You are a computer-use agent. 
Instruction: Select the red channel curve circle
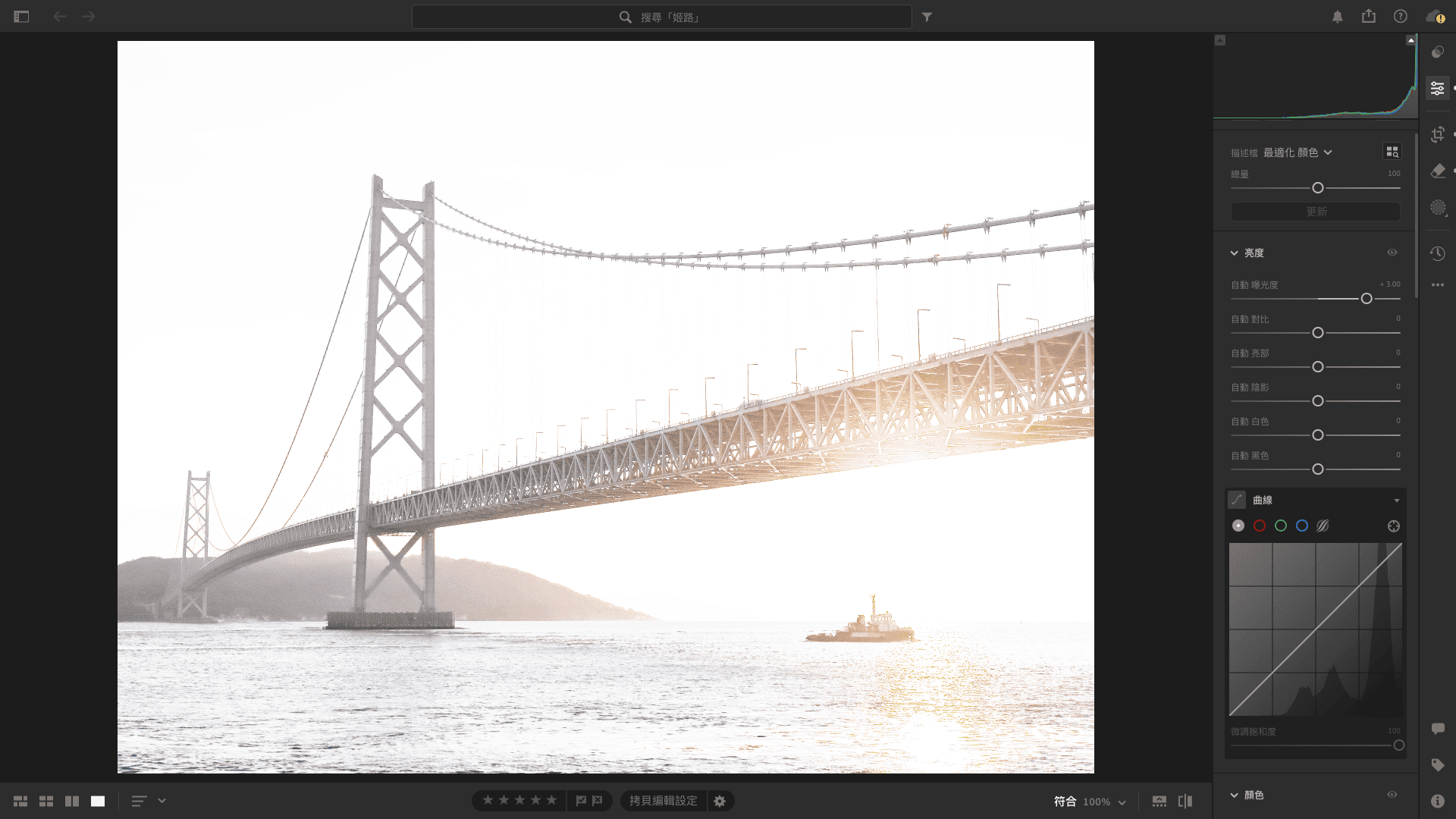point(1260,526)
